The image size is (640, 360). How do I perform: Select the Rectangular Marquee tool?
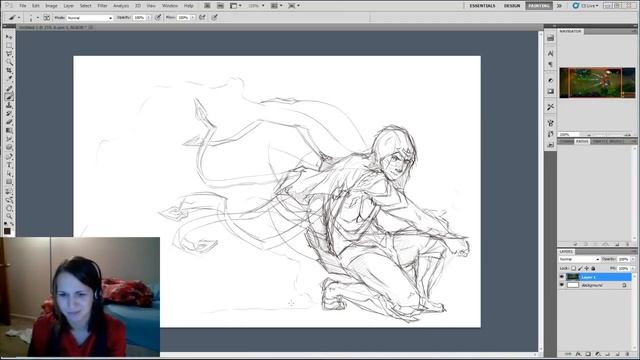(x=9, y=45)
